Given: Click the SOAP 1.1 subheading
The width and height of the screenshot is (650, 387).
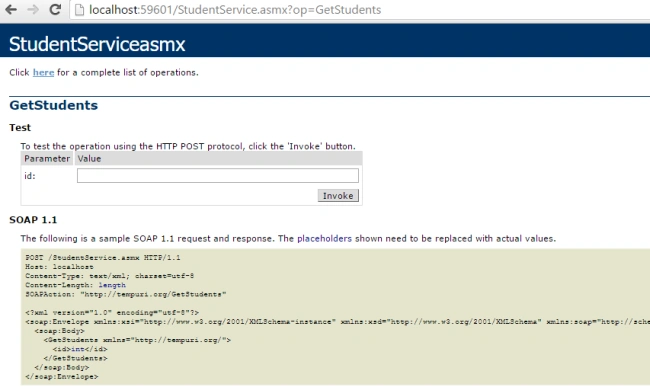Looking at the screenshot, I should point(33,220).
